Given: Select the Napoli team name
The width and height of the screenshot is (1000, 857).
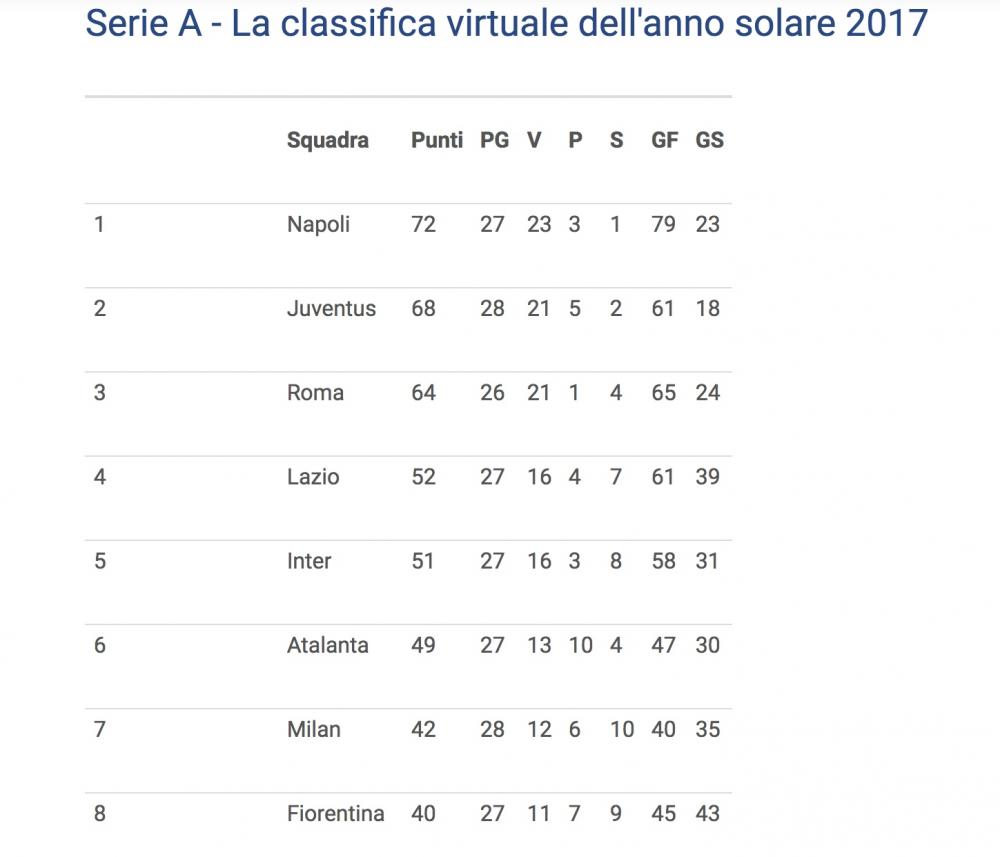Looking at the screenshot, I should (x=318, y=225).
